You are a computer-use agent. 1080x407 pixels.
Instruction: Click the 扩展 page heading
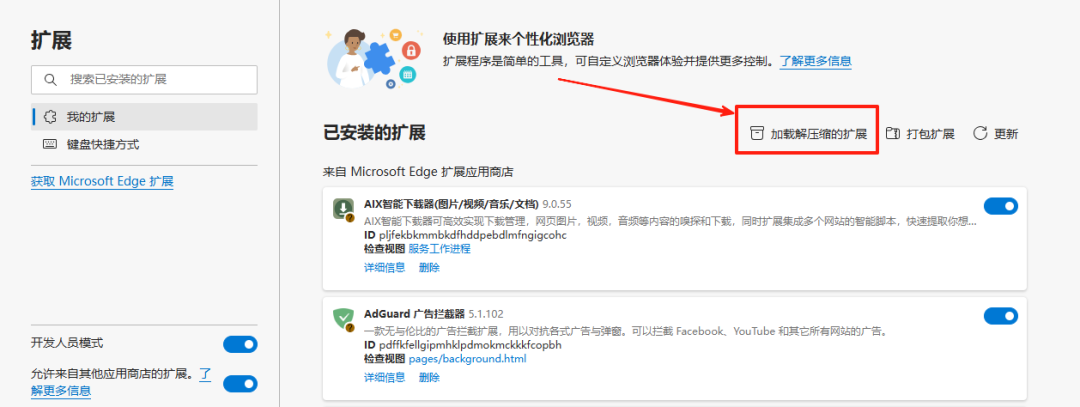(x=52, y=41)
